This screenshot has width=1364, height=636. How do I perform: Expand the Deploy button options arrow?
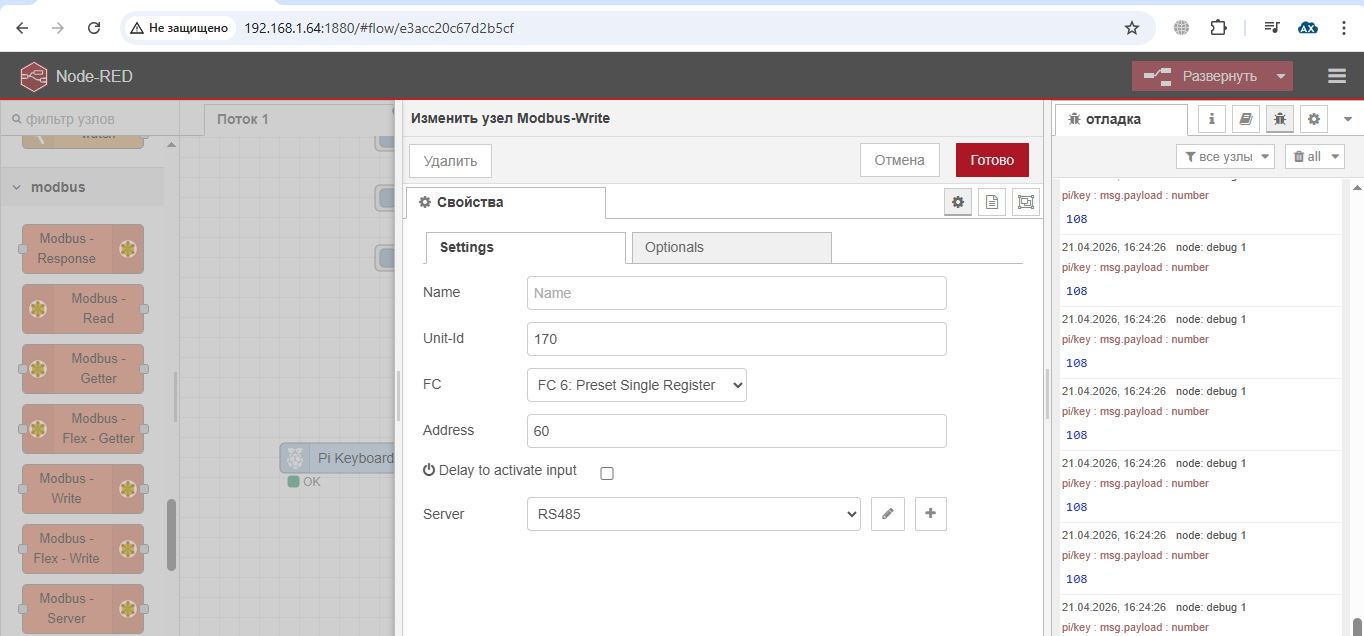1280,76
